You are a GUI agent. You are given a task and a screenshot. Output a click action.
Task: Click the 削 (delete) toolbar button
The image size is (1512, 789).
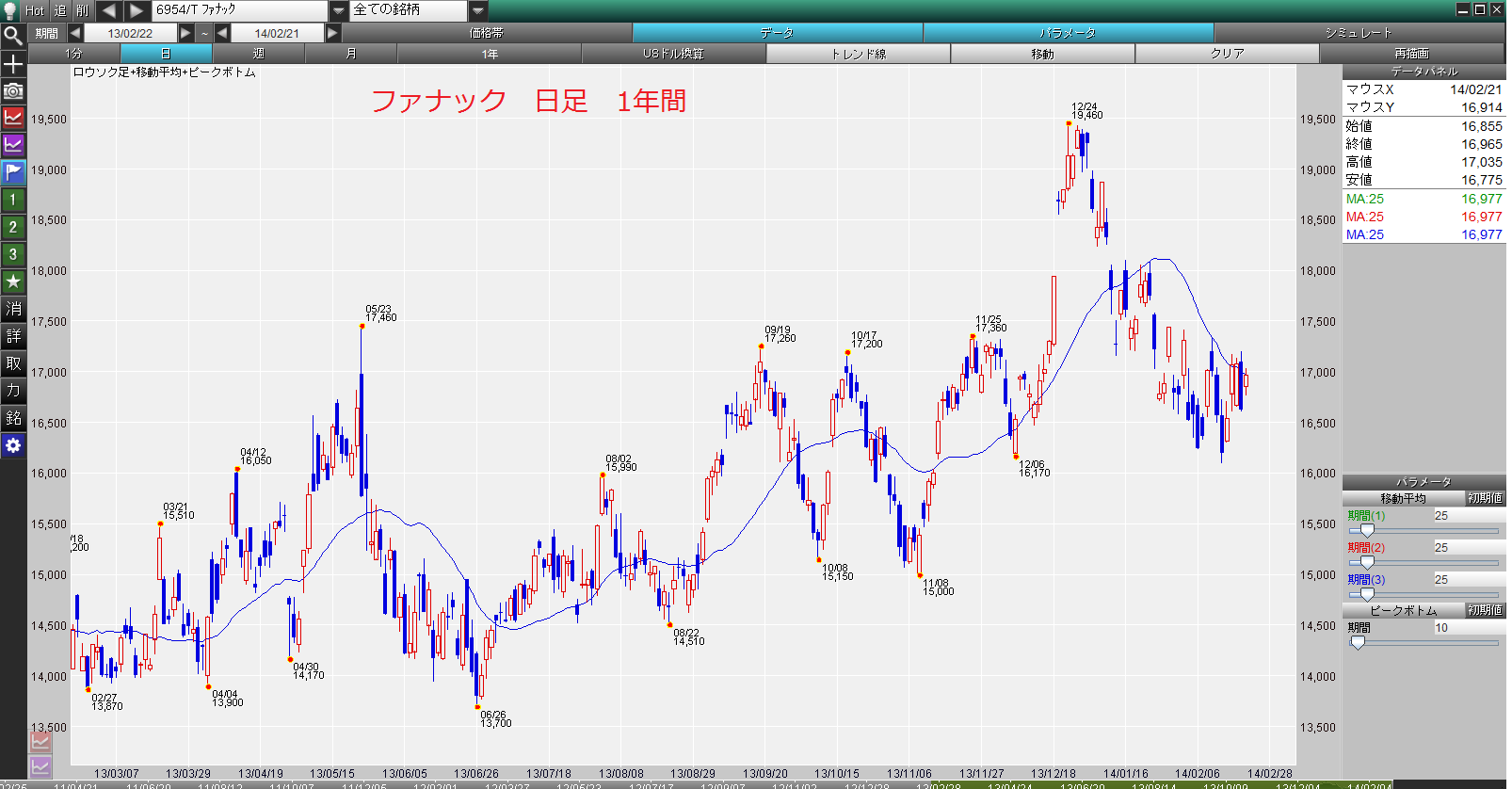point(83,10)
